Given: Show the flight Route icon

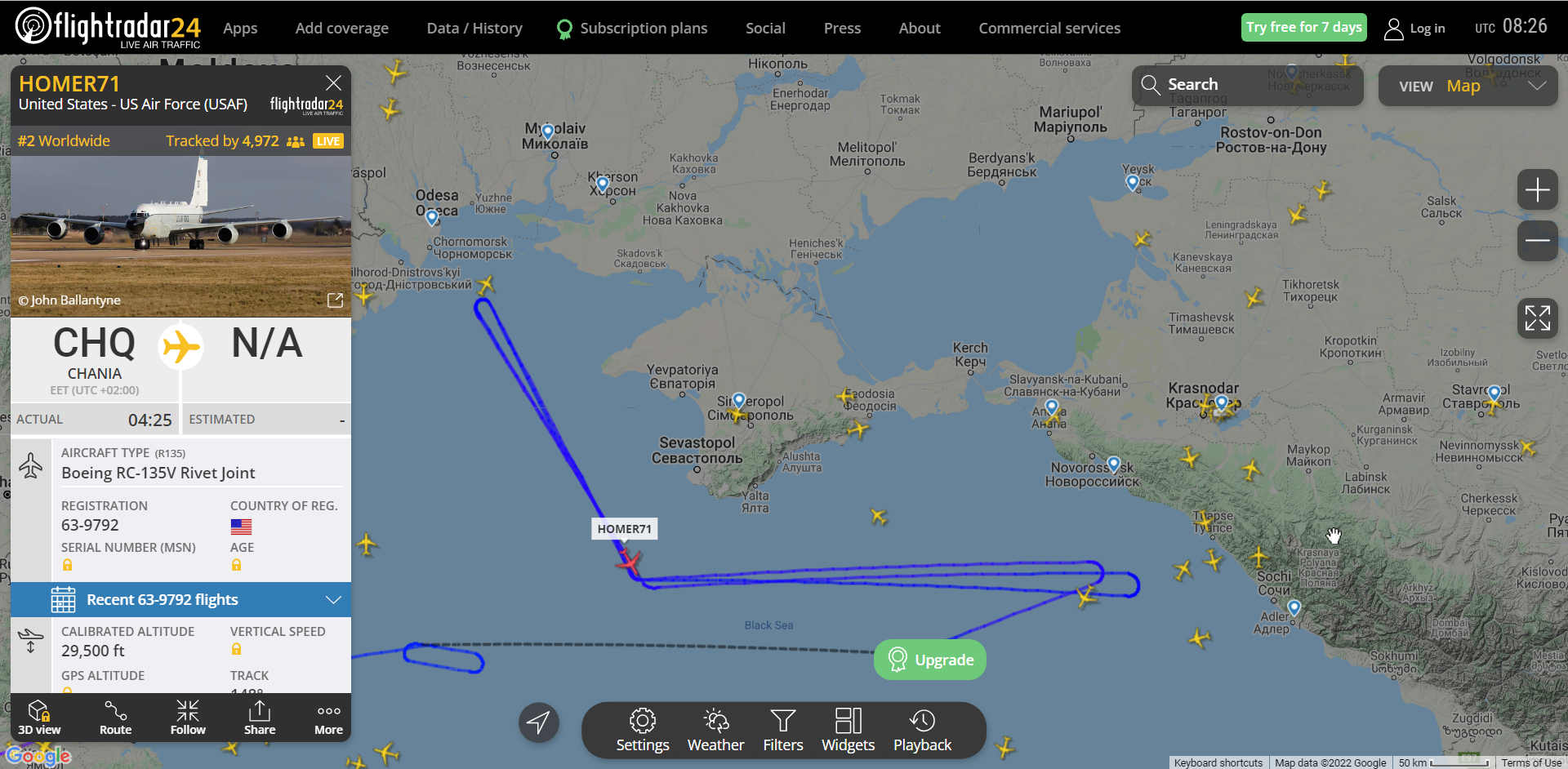Looking at the screenshot, I should 115,718.
